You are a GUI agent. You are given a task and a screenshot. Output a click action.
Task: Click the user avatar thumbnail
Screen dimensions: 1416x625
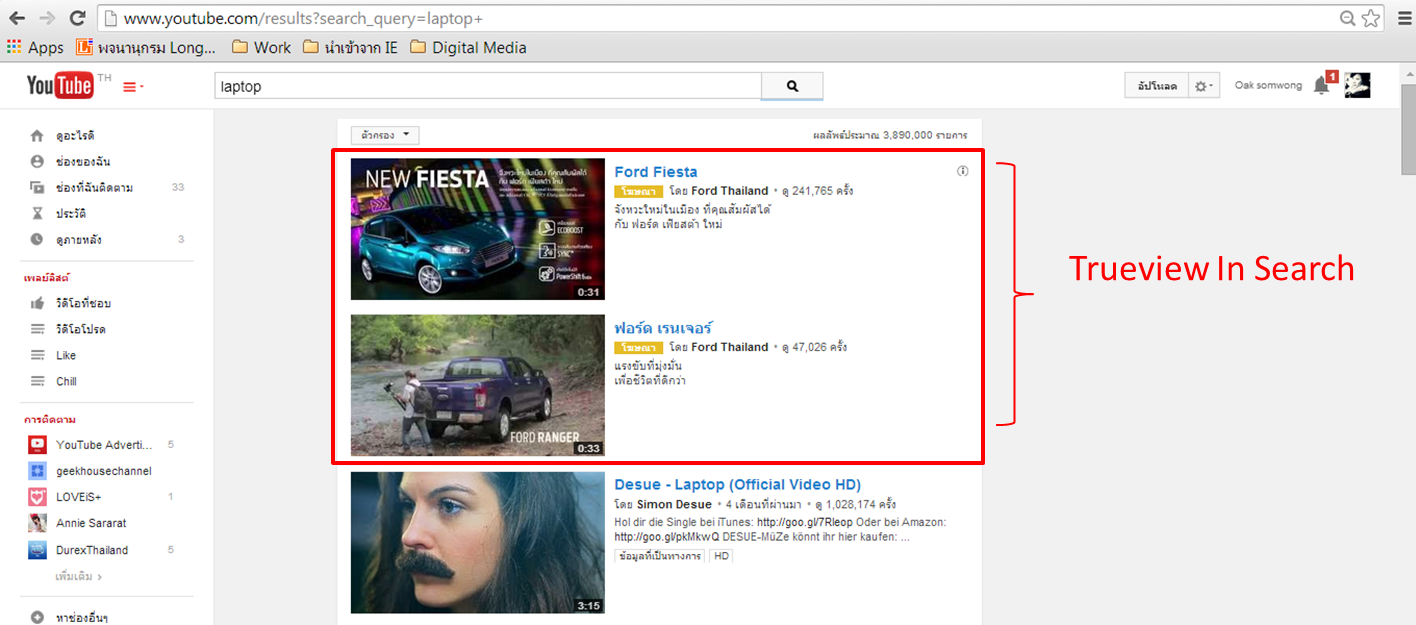1357,86
